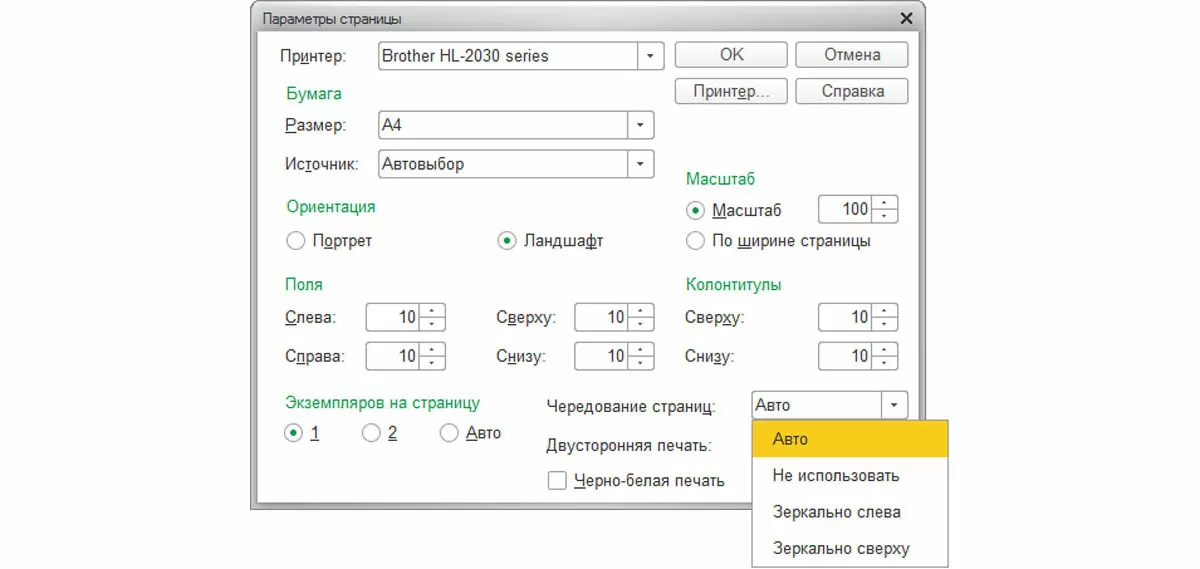This screenshot has height=569, width=1200.
Task: Select Портрет orientation
Action: (x=294, y=241)
